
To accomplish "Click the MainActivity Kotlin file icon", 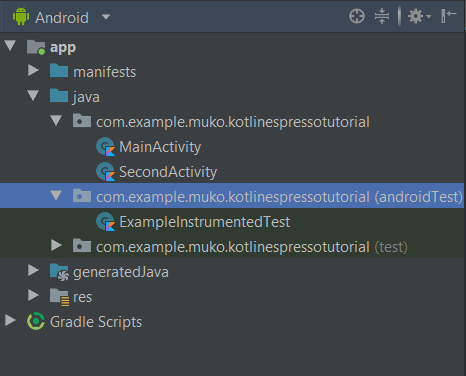I will (x=106, y=147).
